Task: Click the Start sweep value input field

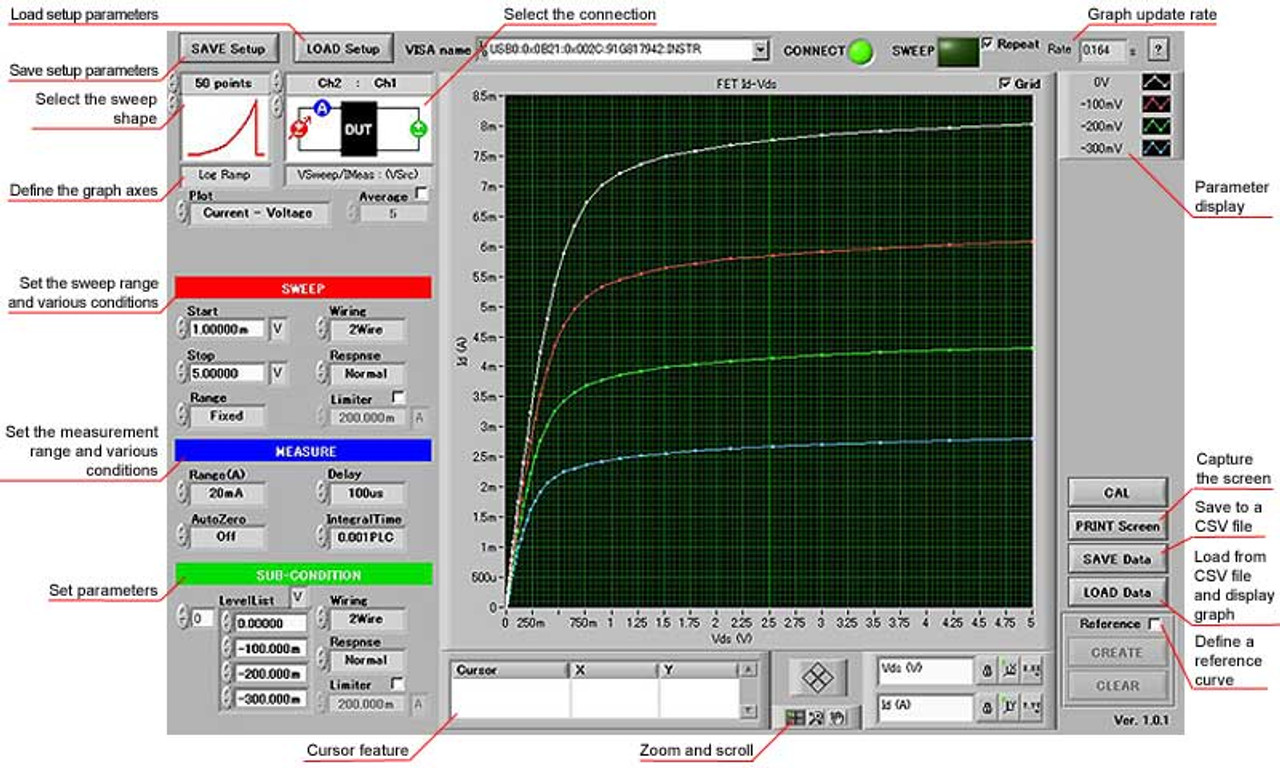Action: 227,329
